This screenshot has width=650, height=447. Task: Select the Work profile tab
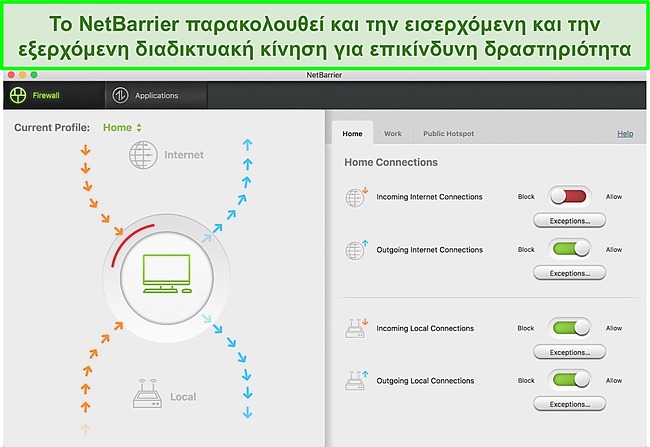(393, 134)
